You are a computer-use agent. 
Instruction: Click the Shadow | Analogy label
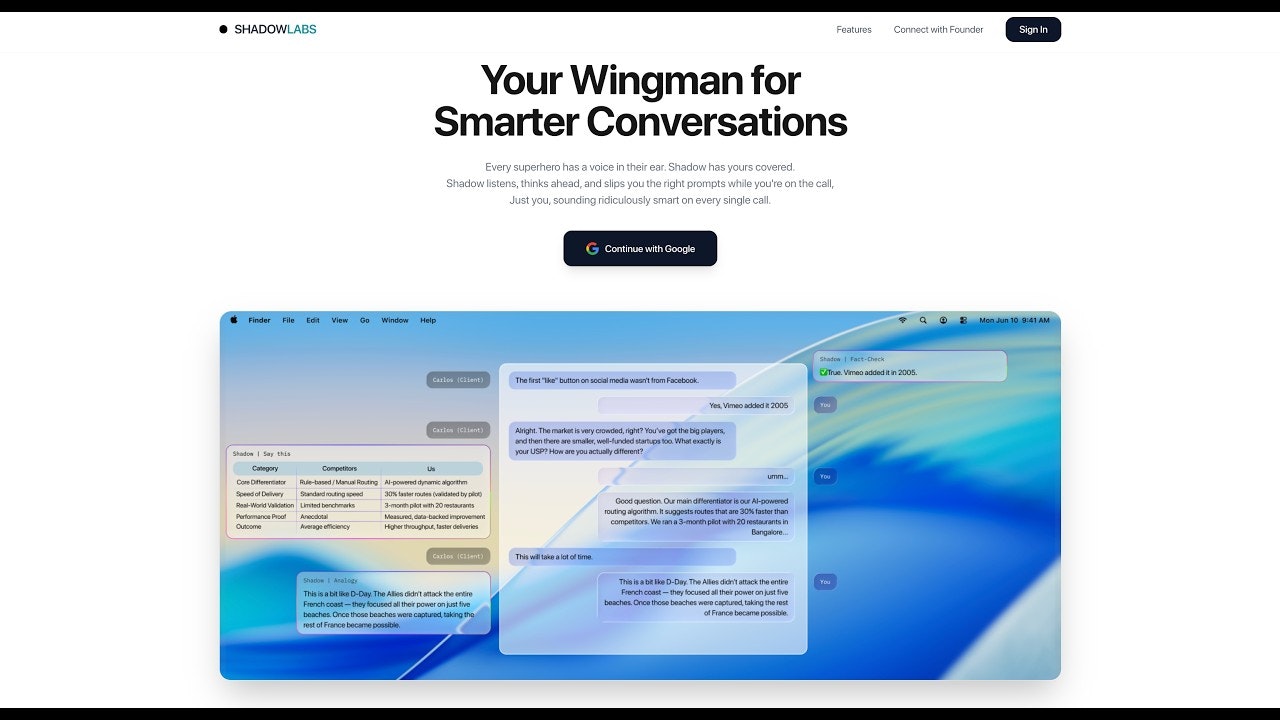[x=330, y=580]
